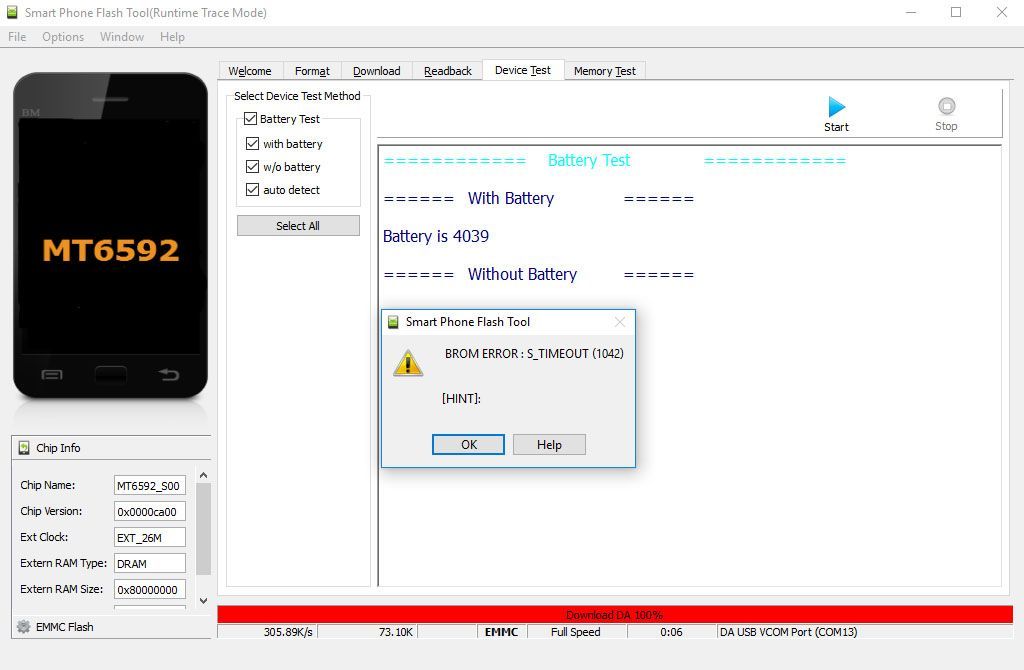Click the Extern RAM Size field 0x80000000
Image resolution: width=1024 pixels, height=670 pixels.
click(150, 589)
